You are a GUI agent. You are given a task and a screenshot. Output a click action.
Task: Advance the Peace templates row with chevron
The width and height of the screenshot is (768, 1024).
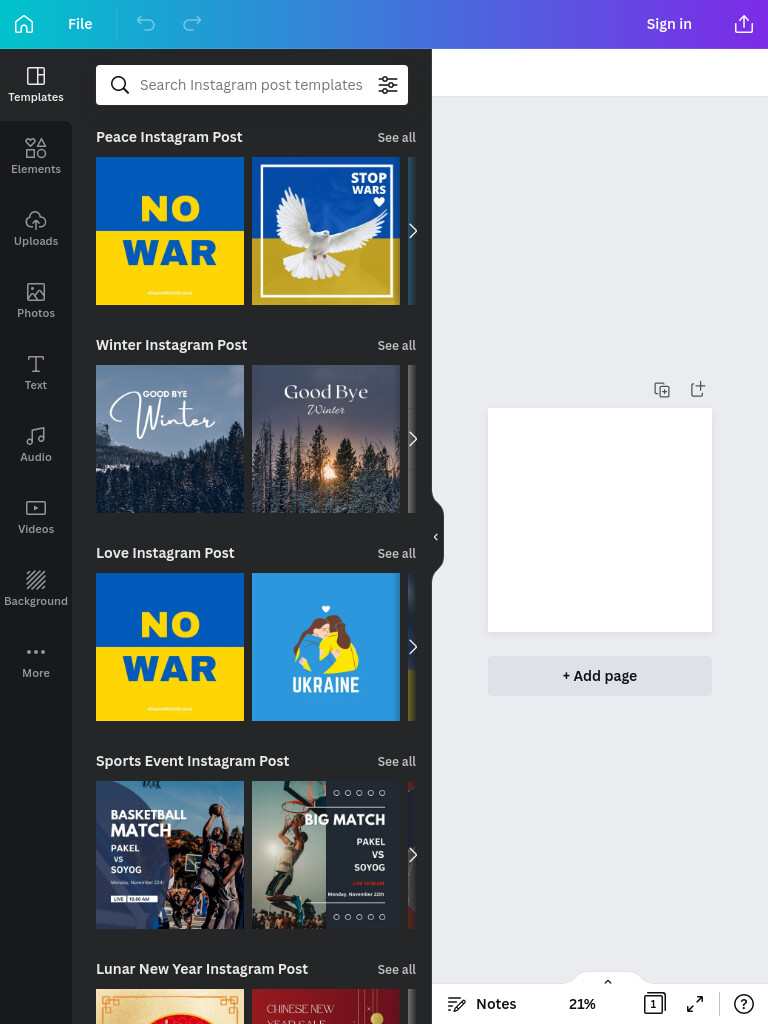pyautogui.click(x=413, y=231)
